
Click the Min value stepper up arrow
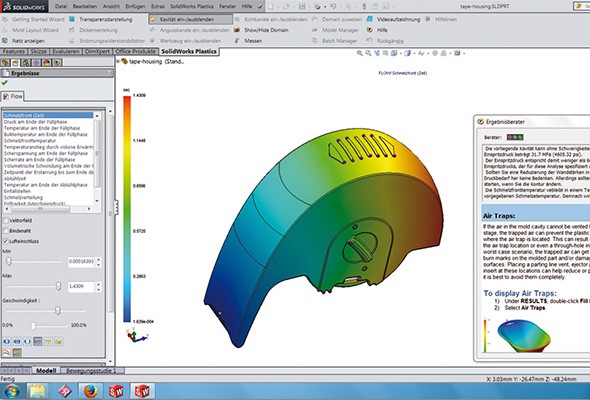99,259
